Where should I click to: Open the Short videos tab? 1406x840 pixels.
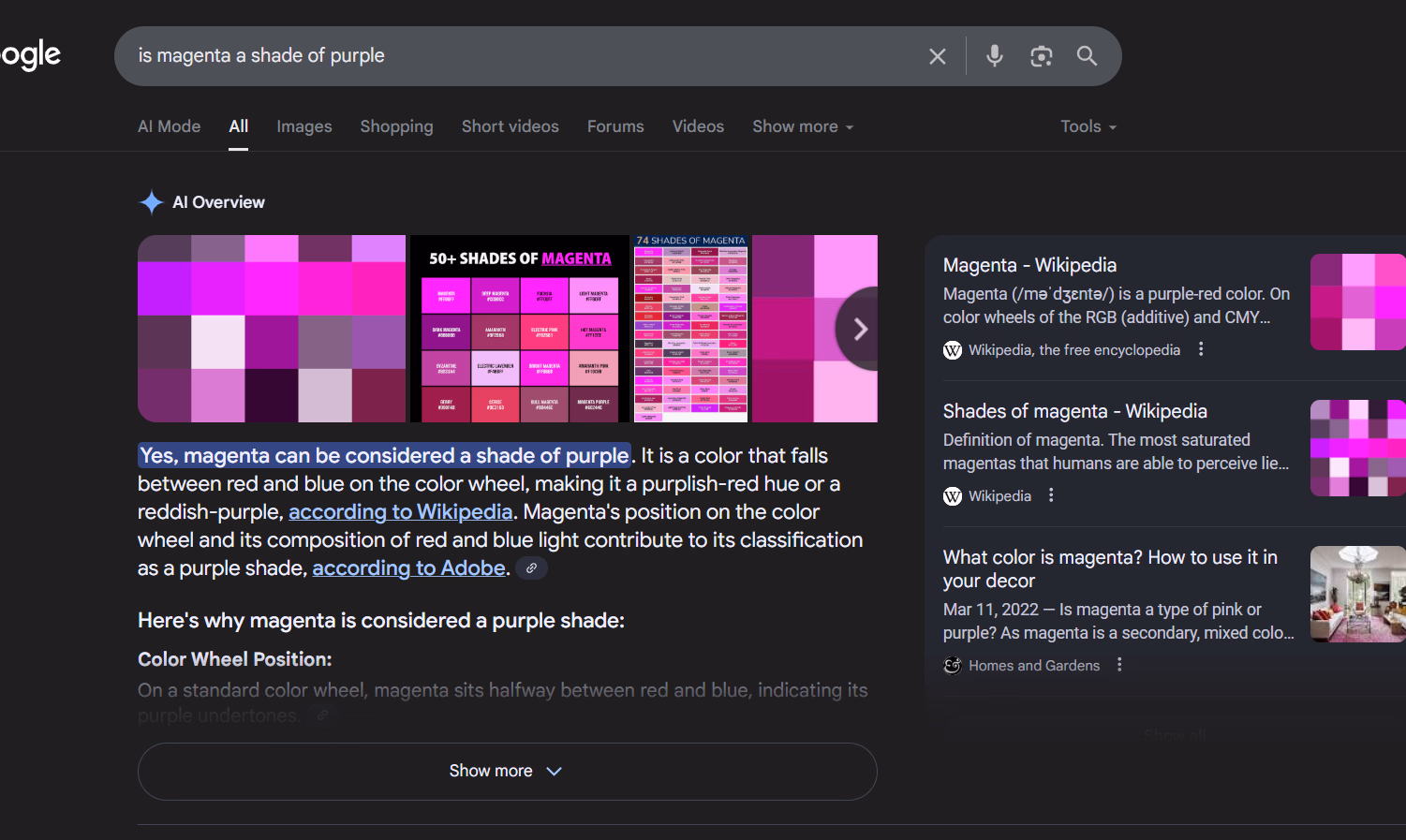coord(510,126)
